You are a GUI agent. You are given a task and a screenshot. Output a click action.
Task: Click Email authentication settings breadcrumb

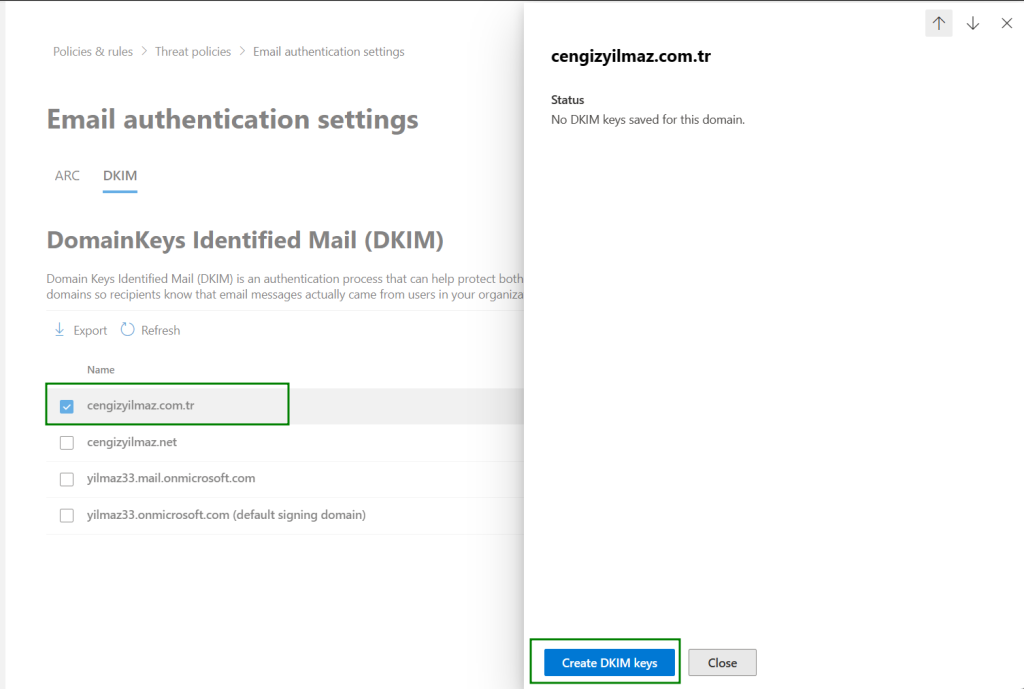[x=329, y=52]
